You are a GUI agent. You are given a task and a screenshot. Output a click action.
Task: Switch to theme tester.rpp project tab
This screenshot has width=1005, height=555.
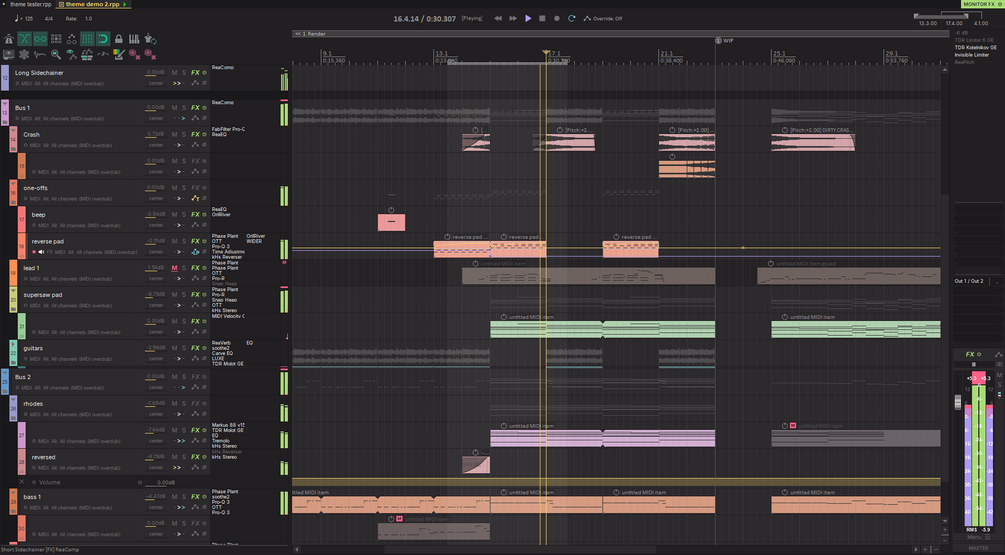[x=30, y=4]
